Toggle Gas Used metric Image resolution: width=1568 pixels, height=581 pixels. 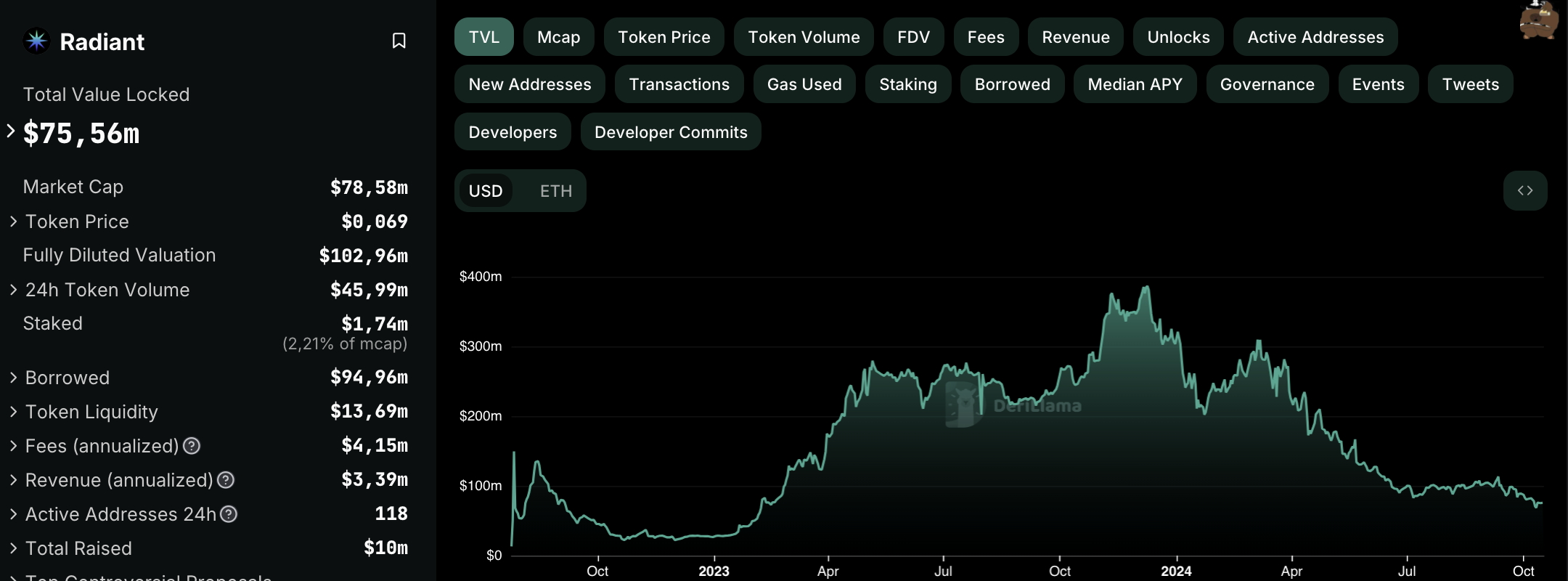click(804, 84)
